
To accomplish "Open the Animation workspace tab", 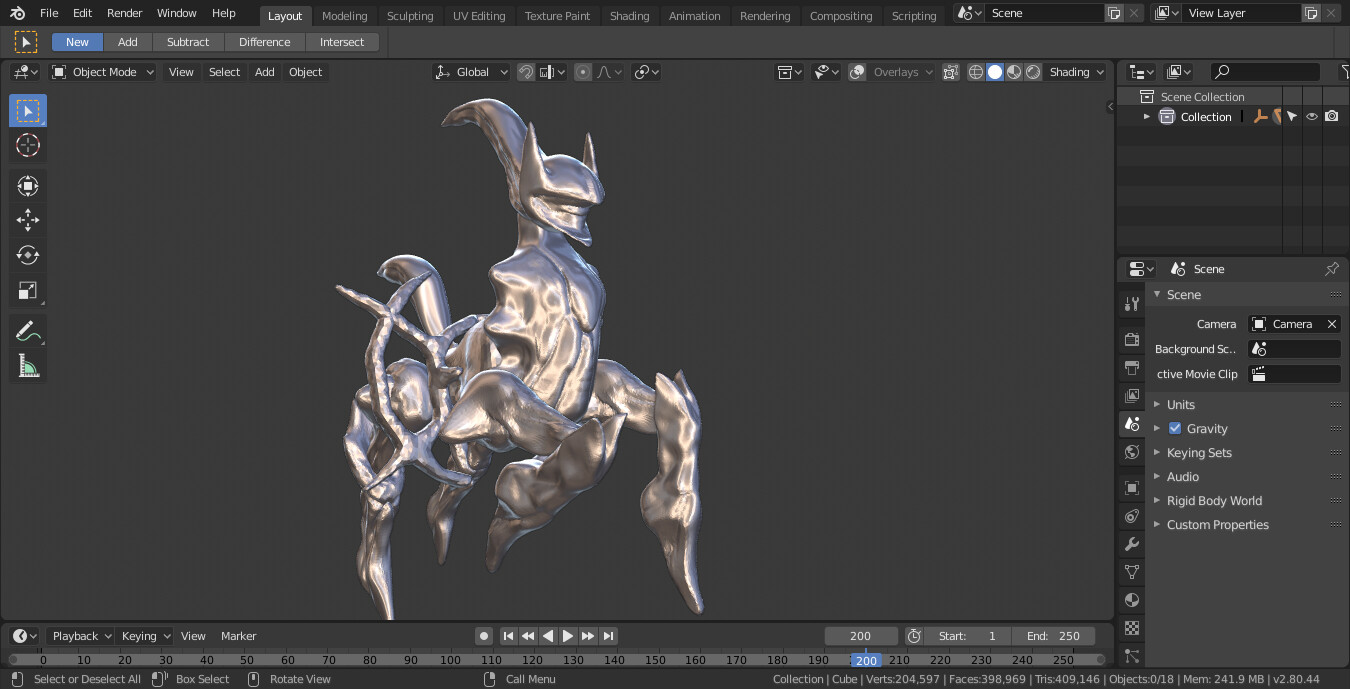I will pos(694,16).
